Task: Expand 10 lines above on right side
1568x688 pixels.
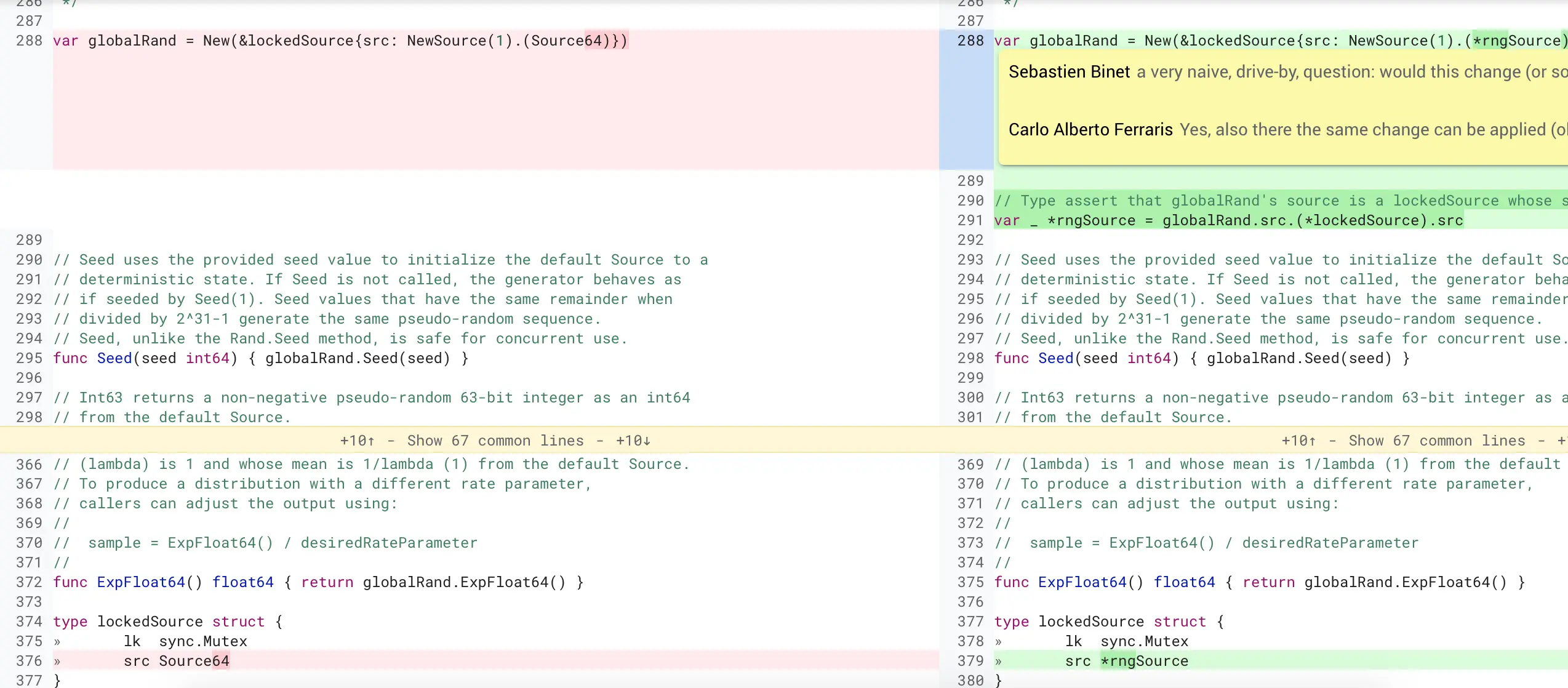Action: [1298, 441]
